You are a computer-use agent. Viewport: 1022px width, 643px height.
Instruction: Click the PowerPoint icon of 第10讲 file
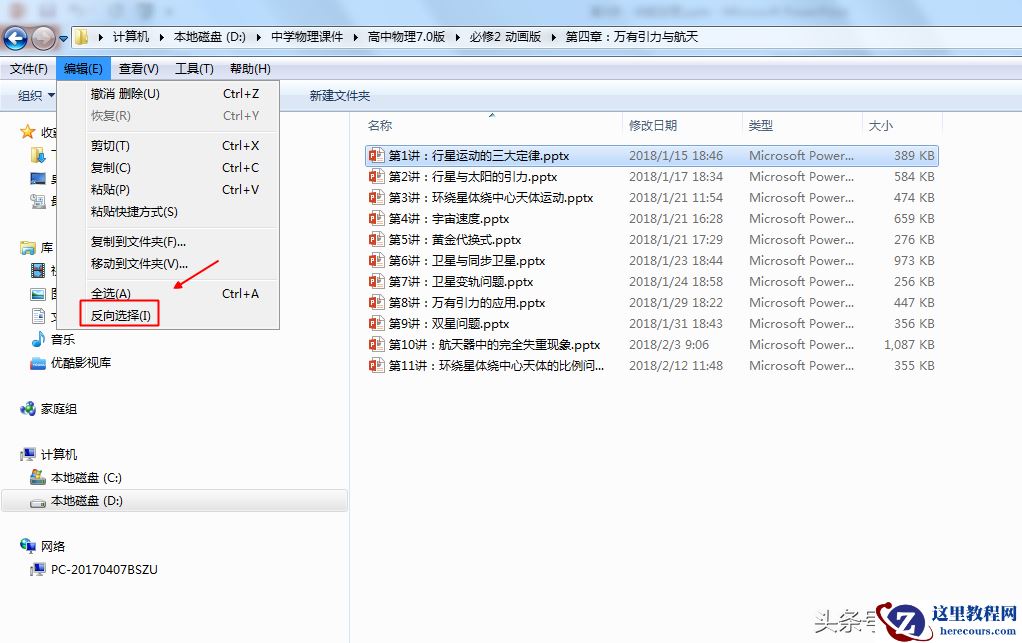(375, 344)
